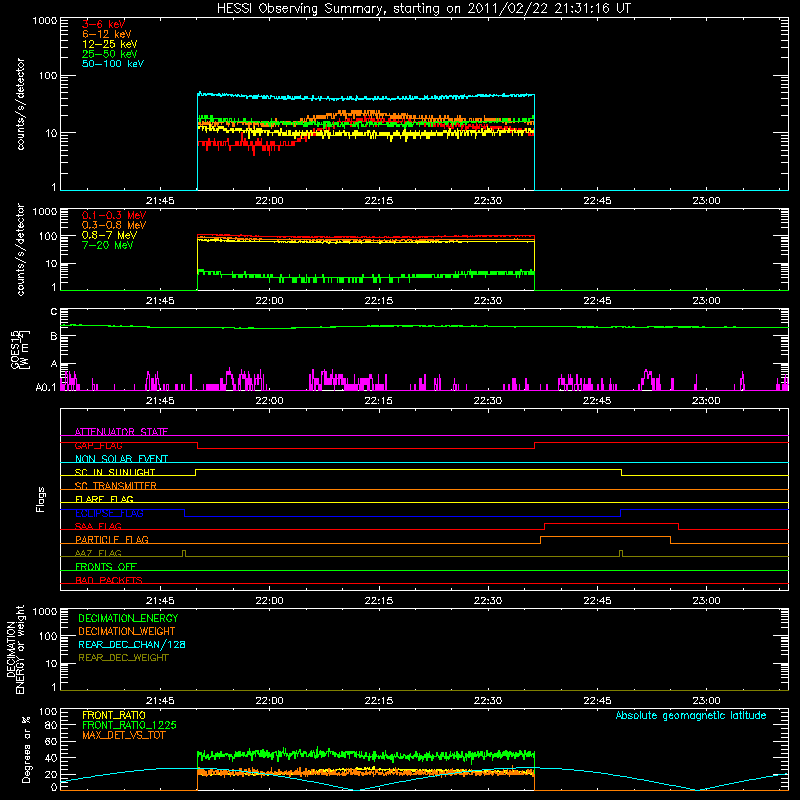This screenshot has height=800, width=800.
Task: Click the AAZ_FLAG label
Action: [98, 553]
